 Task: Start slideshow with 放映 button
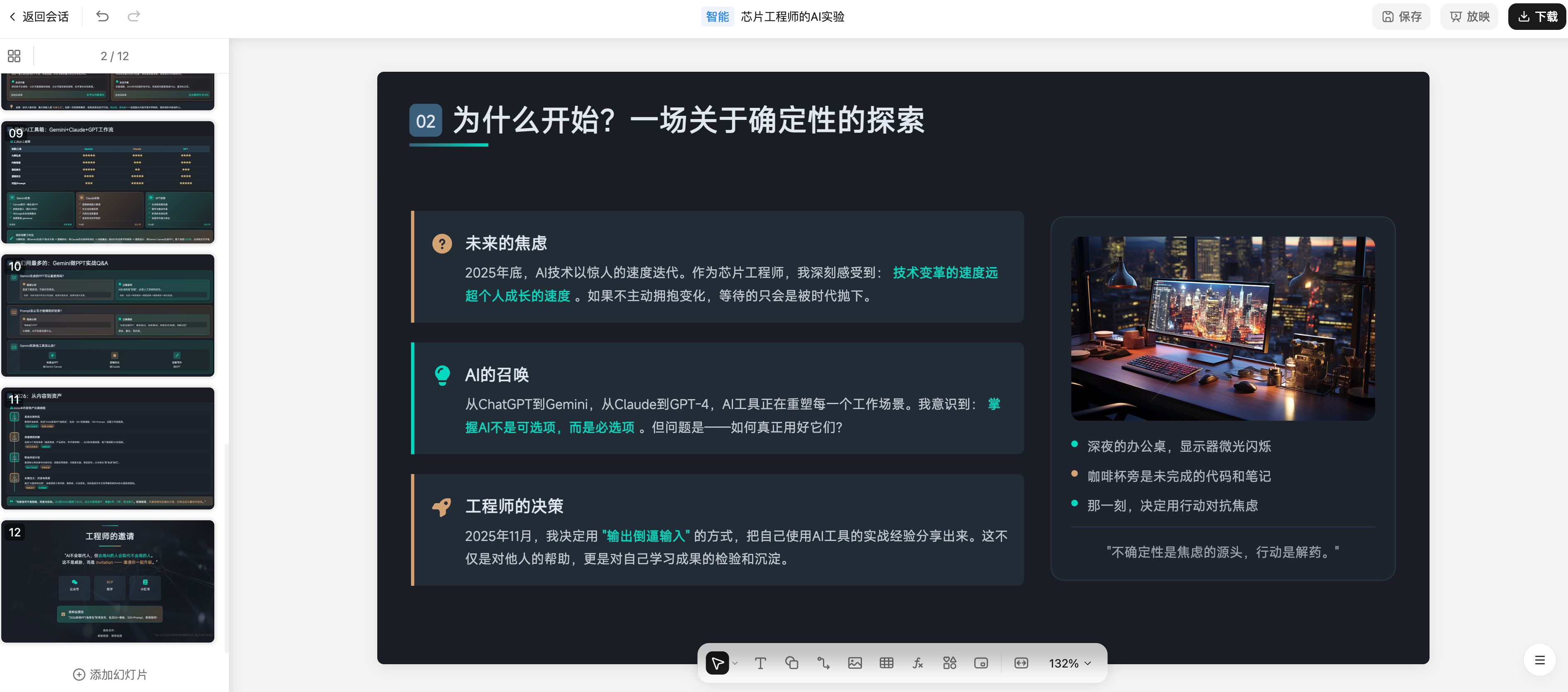coord(1469,17)
